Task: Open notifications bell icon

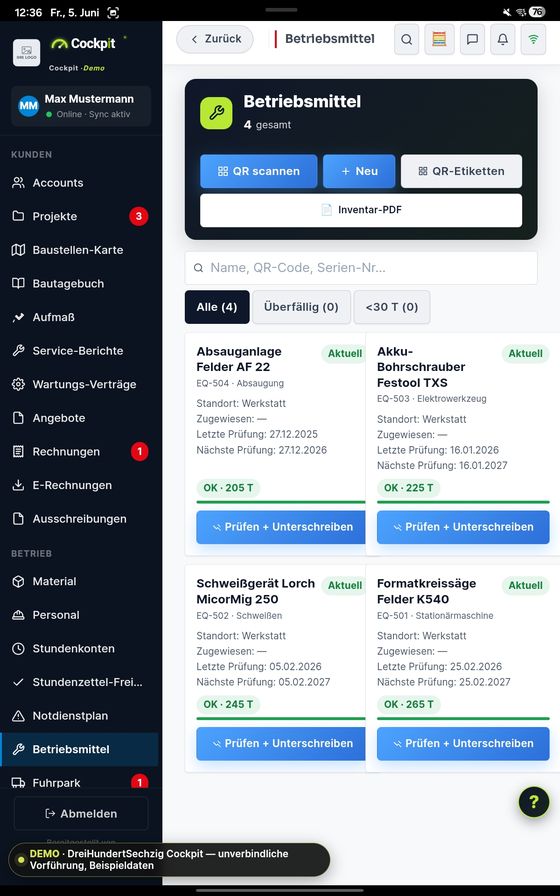Action: 502,39
